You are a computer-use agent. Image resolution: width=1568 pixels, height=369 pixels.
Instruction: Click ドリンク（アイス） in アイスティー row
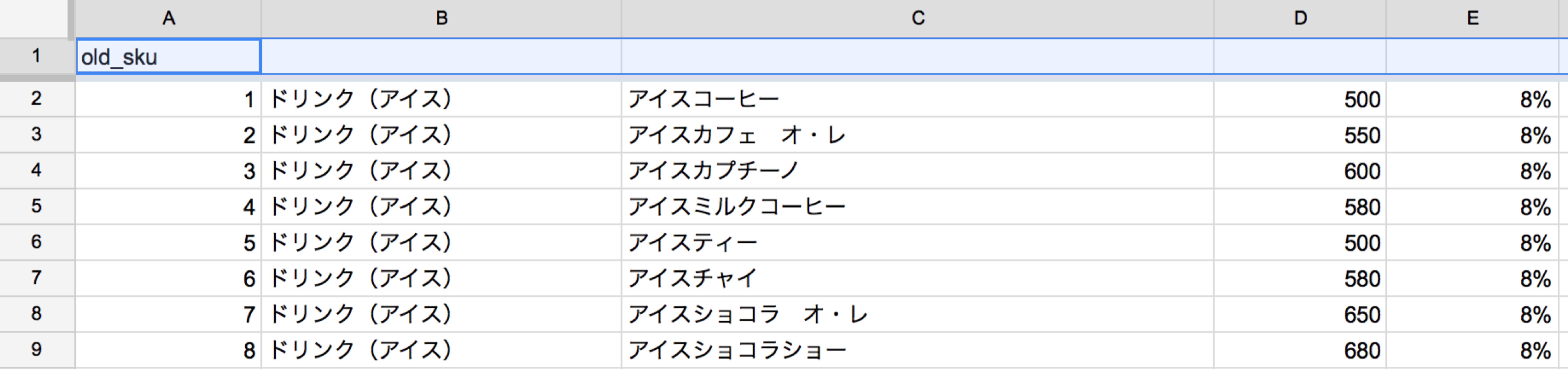click(x=441, y=242)
